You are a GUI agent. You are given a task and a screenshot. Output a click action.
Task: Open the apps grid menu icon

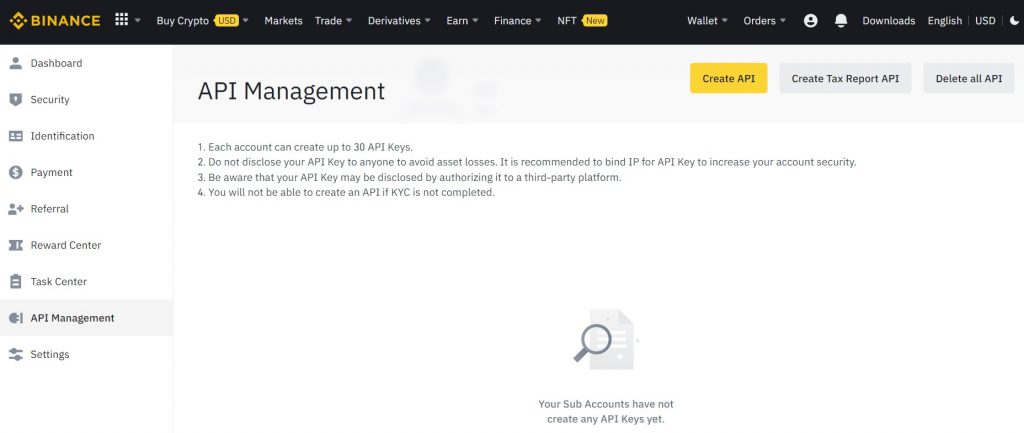click(x=122, y=20)
